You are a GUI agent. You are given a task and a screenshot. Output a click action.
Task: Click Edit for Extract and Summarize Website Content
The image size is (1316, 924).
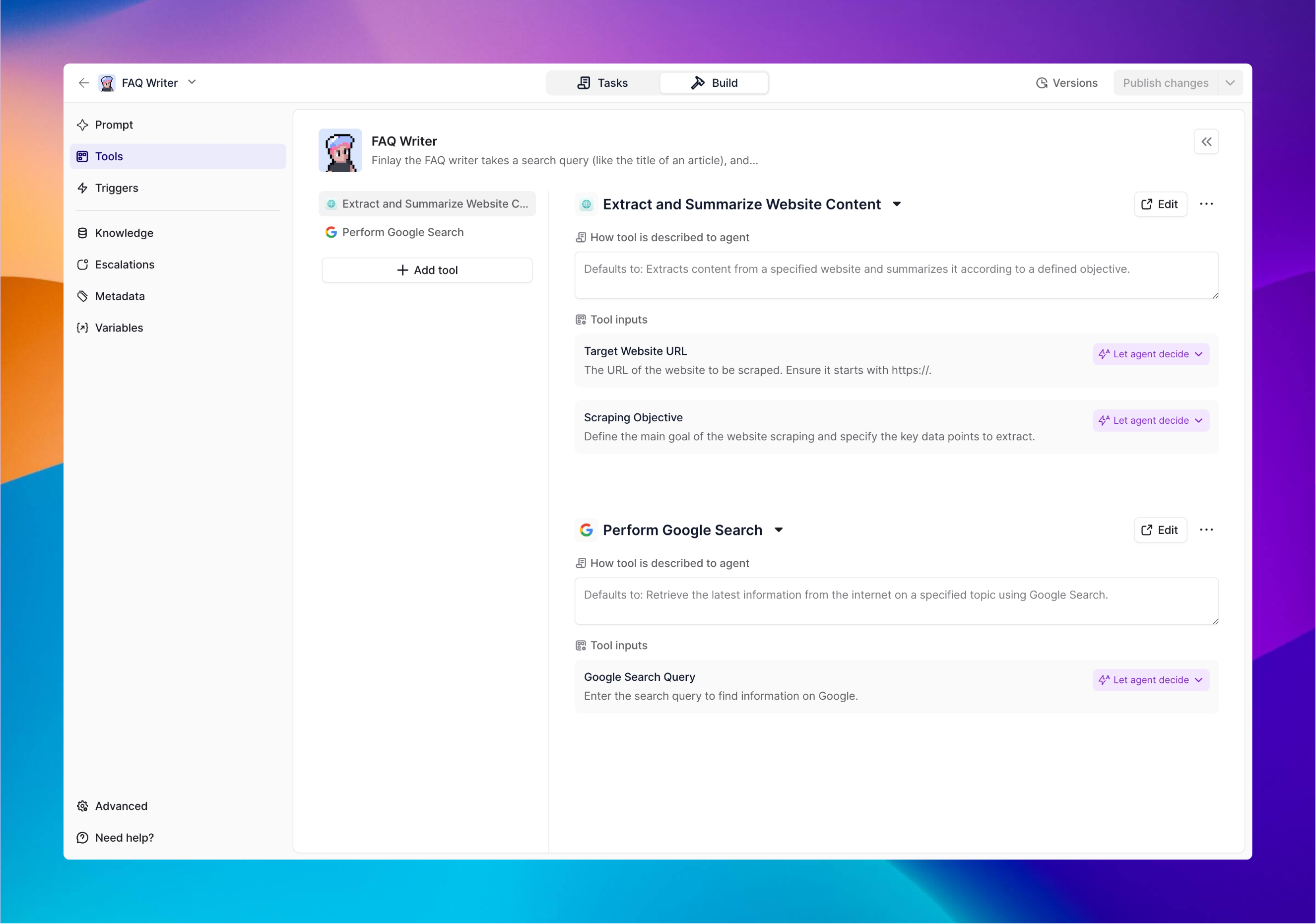click(x=1160, y=204)
